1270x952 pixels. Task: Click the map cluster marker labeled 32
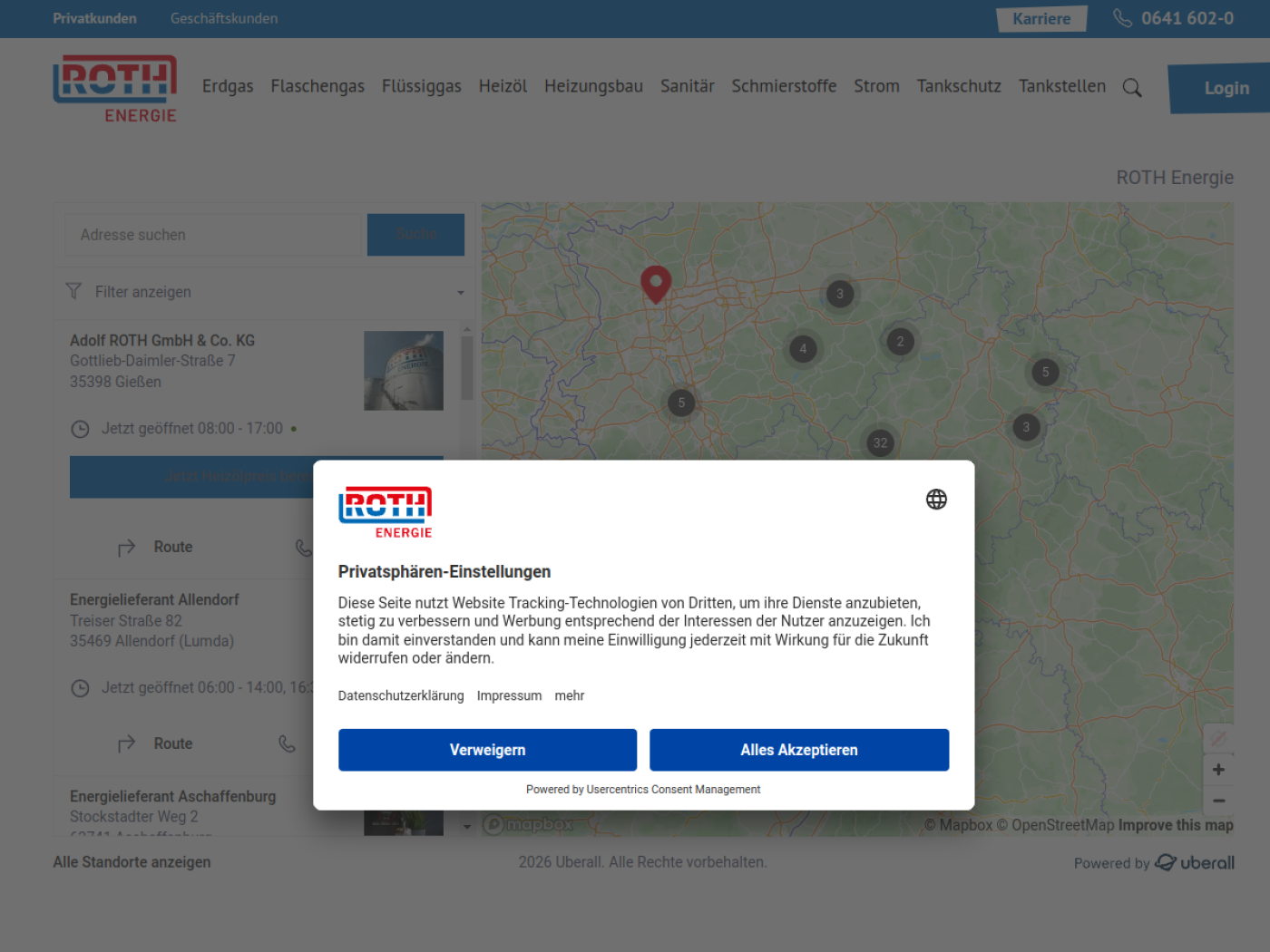pyautogui.click(x=880, y=443)
